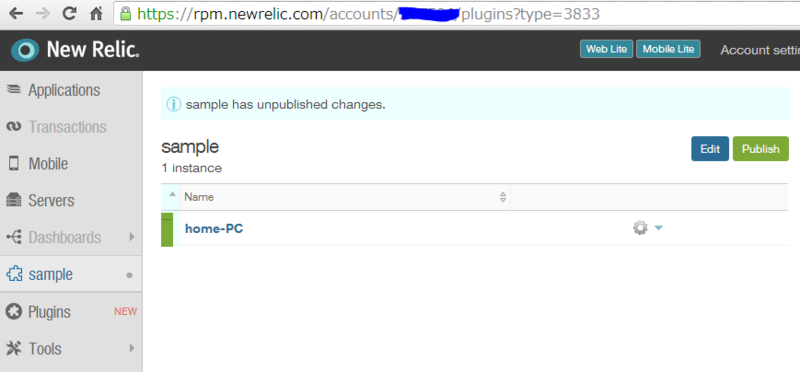Click the Mobile phone icon
This screenshot has height=372, width=800.
(x=14, y=163)
